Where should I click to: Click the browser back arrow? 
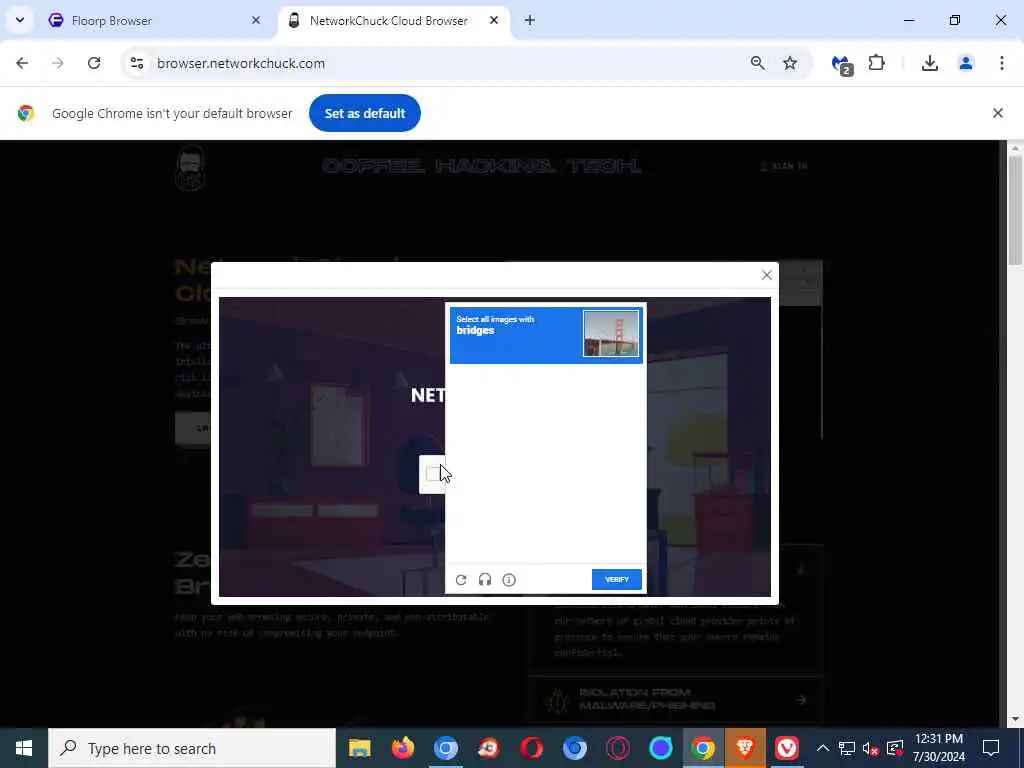tap(22, 63)
